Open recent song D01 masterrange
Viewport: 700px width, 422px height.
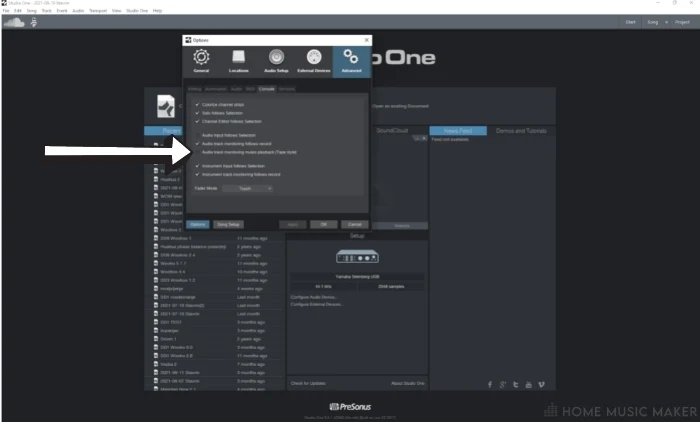pyautogui.click(x=178, y=297)
